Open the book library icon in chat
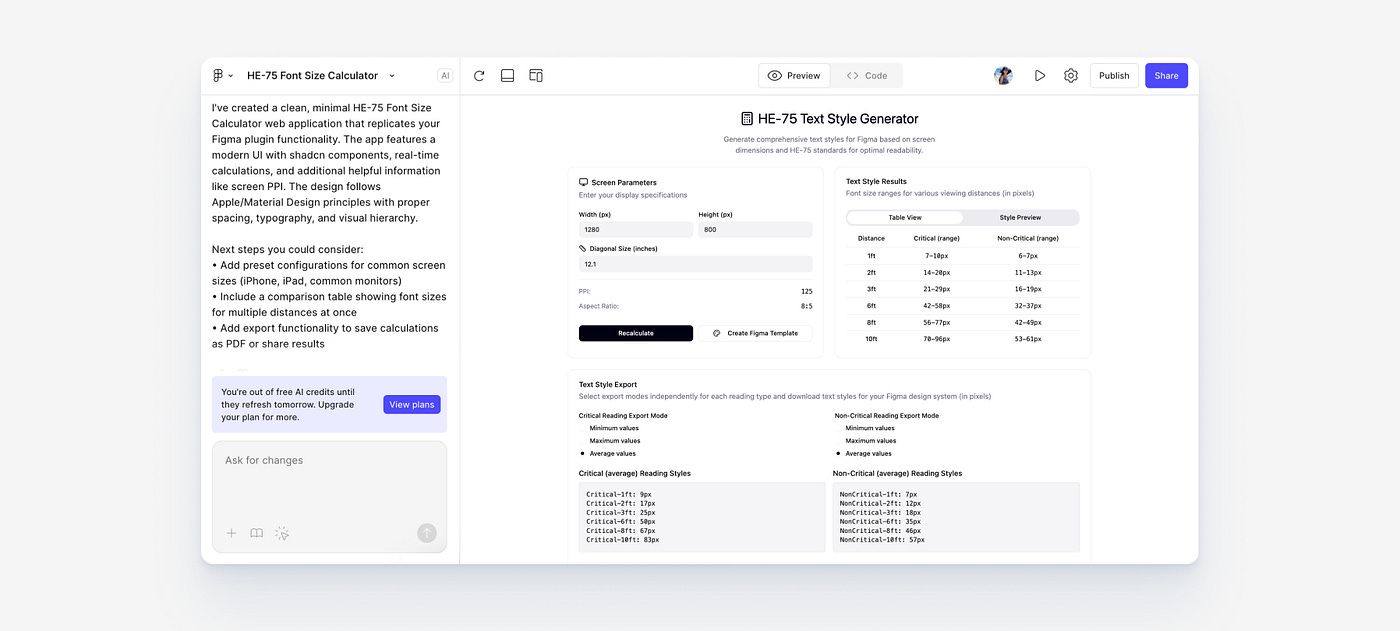1400x631 pixels. click(x=257, y=534)
